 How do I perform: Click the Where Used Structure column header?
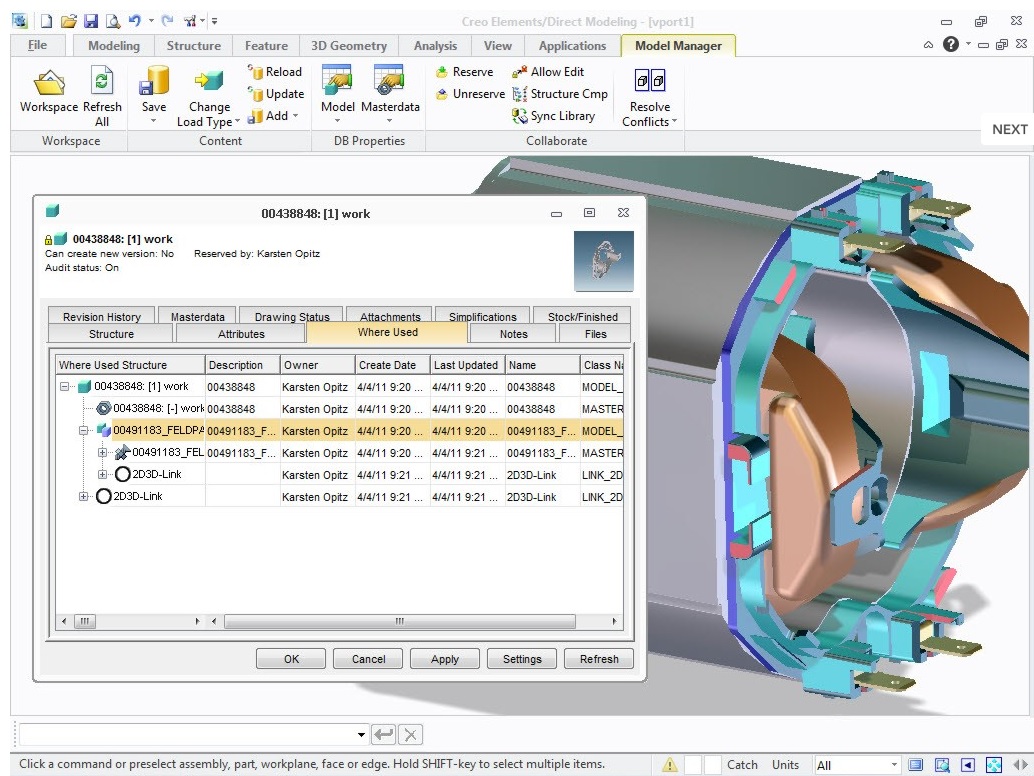coord(131,365)
